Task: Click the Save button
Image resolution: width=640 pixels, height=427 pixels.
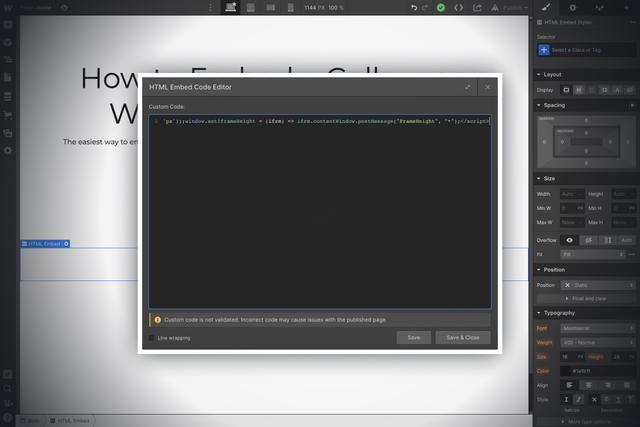Action: coord(413,338)
